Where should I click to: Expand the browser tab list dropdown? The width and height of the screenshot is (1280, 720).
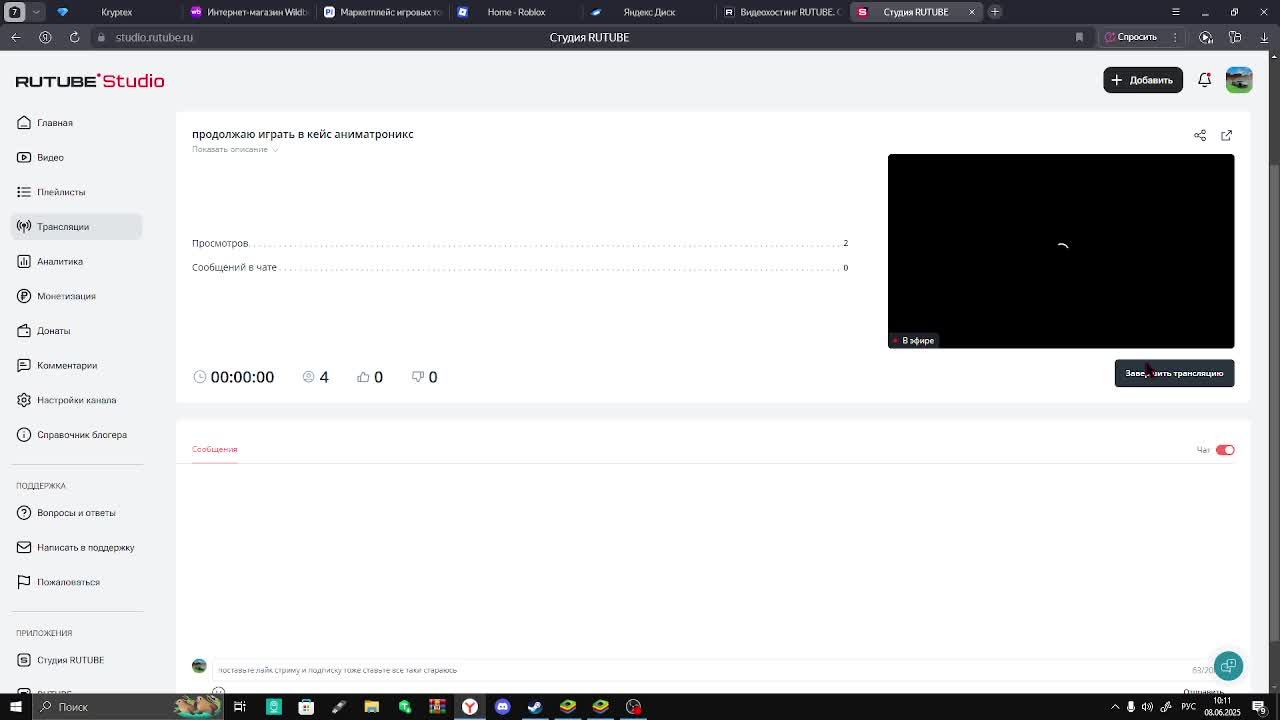click(36, 12)
